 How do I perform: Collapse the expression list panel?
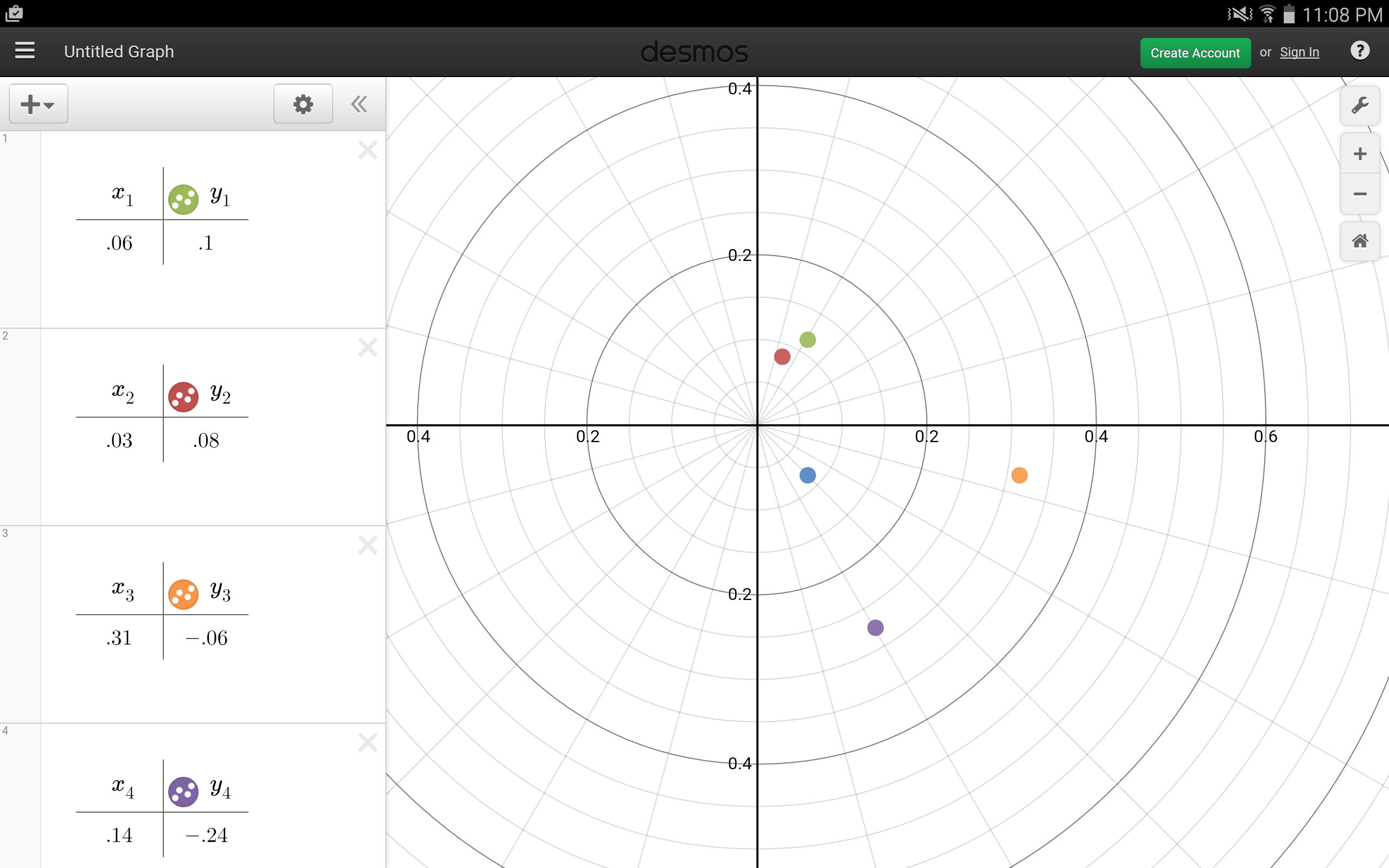pyautogui.click(x=359, y=104)
